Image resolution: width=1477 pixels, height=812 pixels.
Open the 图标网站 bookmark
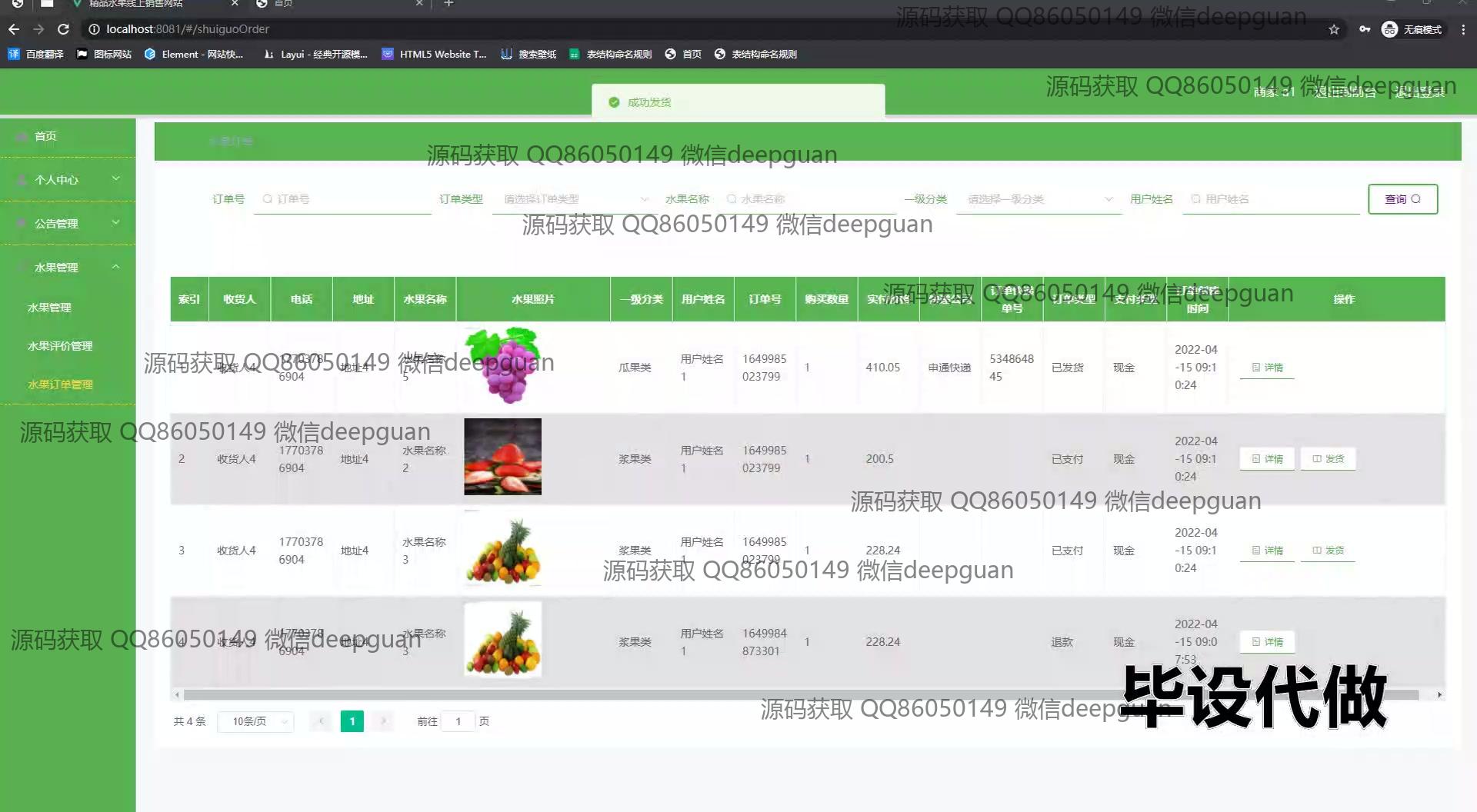pyautogui.click(x=104, y=54)
